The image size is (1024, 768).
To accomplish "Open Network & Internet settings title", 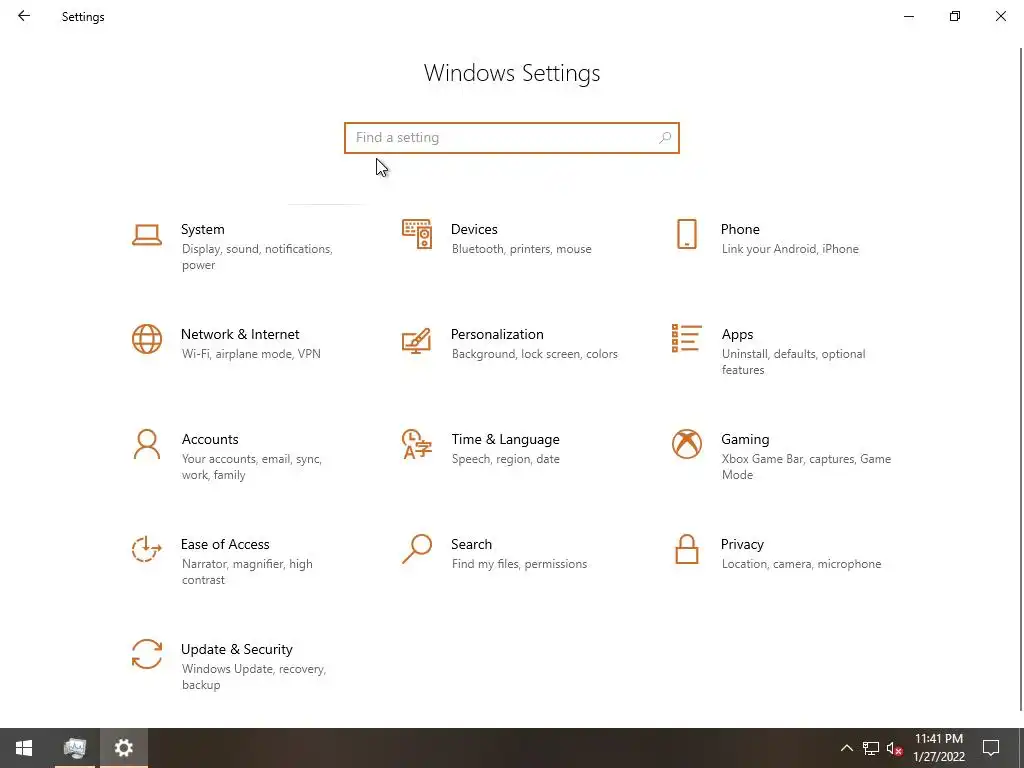I will click(240, 334).
